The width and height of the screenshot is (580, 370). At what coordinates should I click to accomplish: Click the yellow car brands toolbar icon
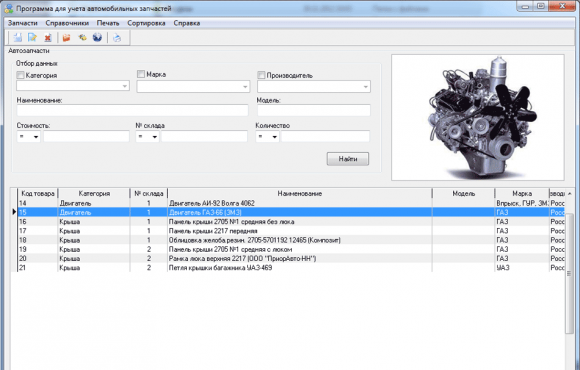tap(82, 37)
